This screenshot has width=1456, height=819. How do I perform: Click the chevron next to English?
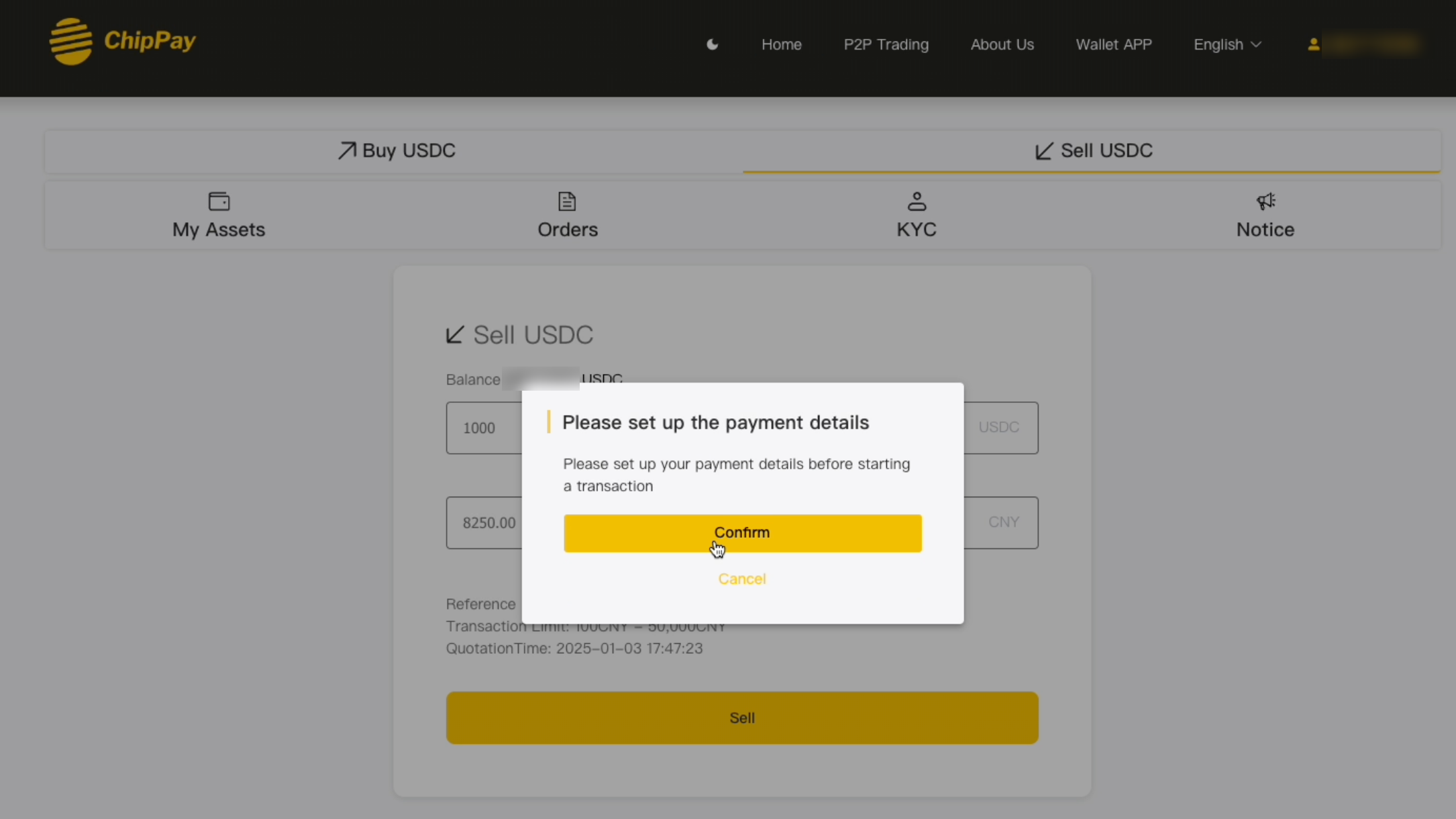1256,44
